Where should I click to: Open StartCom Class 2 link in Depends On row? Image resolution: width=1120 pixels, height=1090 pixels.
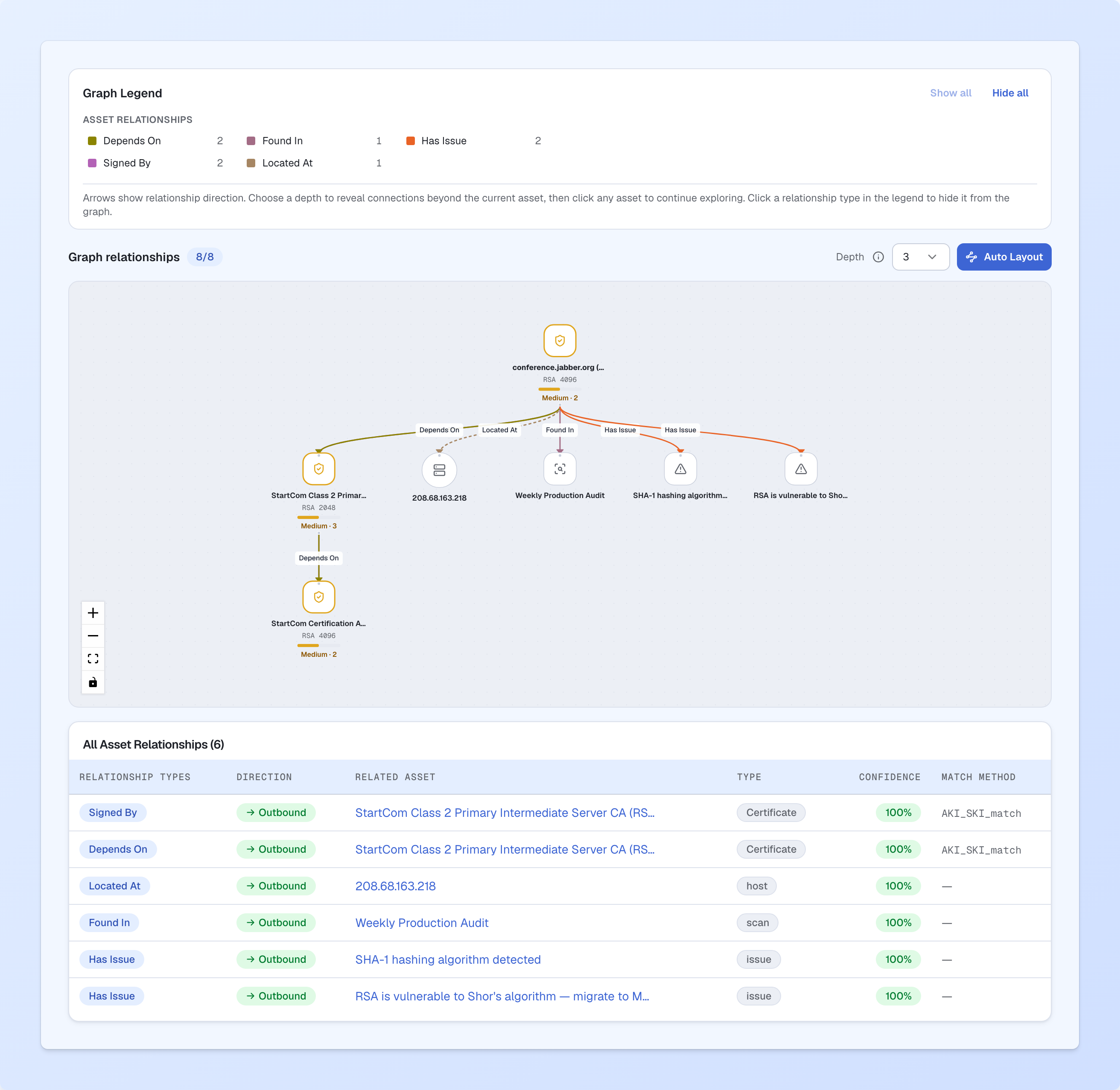pos(505,850)
